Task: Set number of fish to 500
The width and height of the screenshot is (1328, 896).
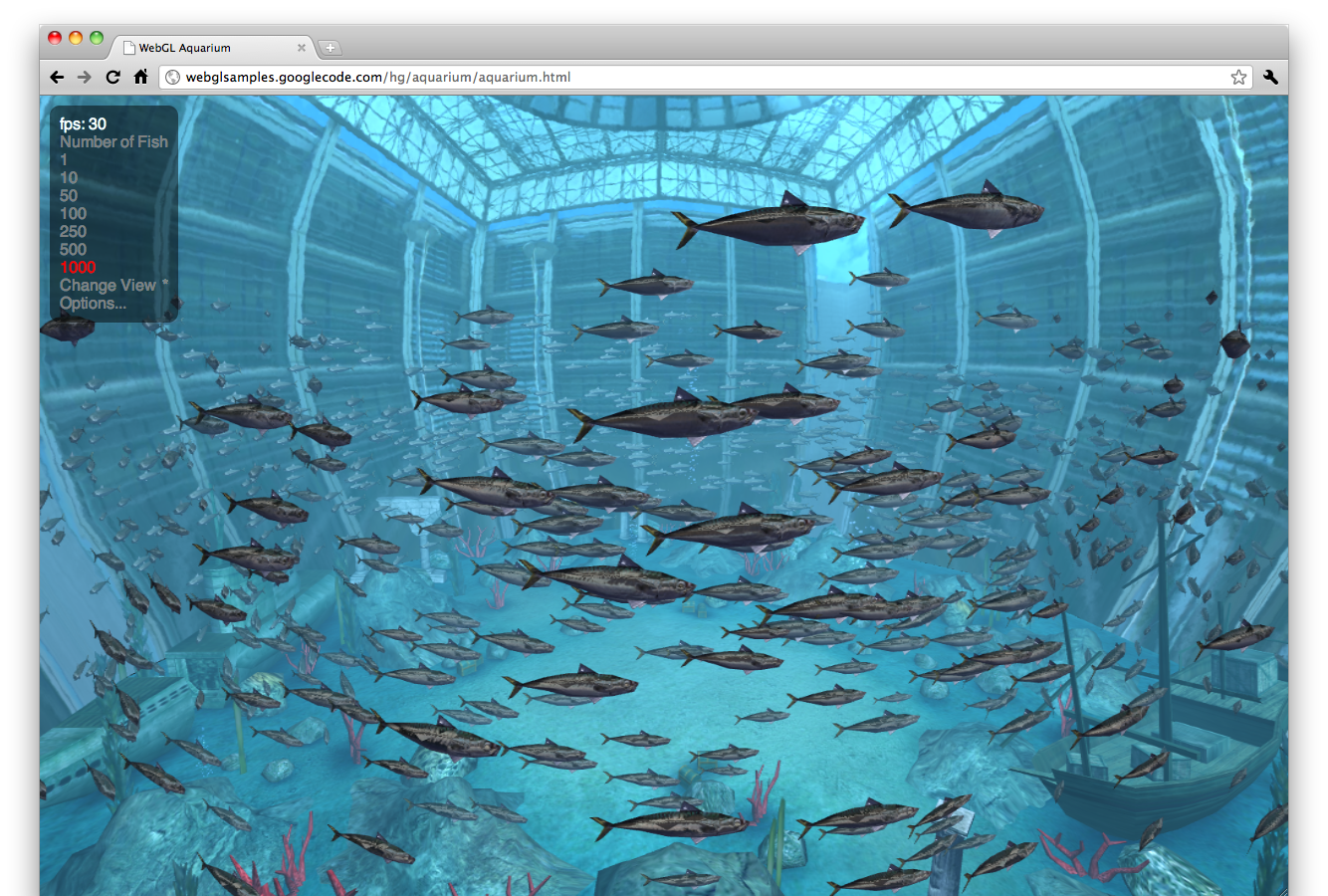Action: (73, 249)
